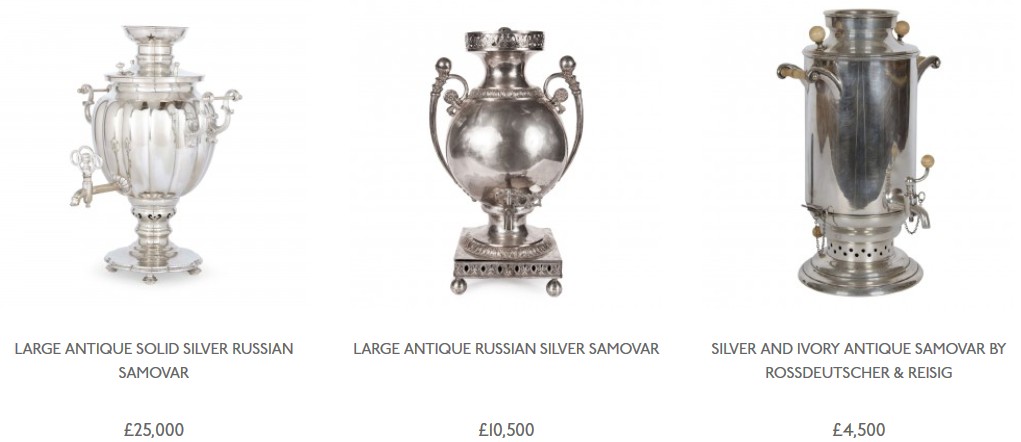The image size is (1021, 442).
Task: Open the round urn-shaped silver samovar image
Action: pyautogui.click(x=506, y=161)
